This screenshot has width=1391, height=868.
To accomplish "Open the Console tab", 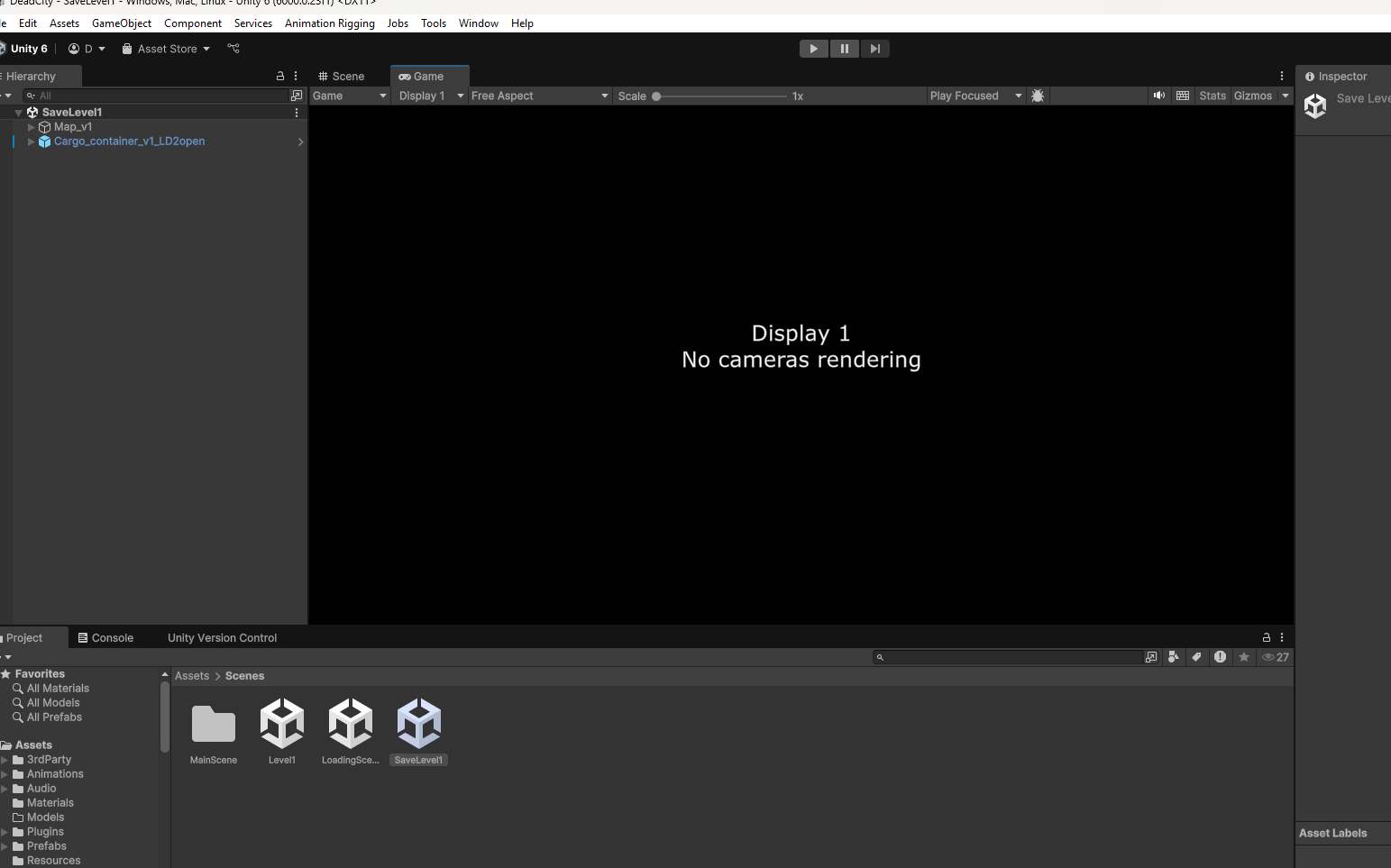I will click(x=105, y=637).
